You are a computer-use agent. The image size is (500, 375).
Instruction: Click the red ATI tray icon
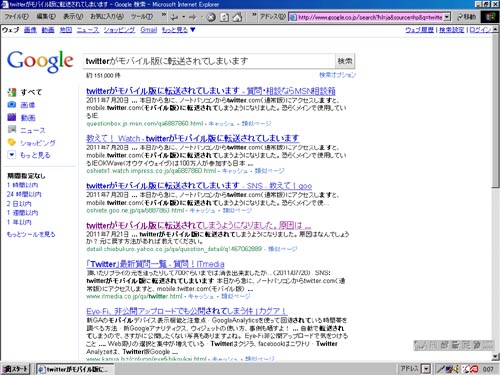click(x=474, y=369)
